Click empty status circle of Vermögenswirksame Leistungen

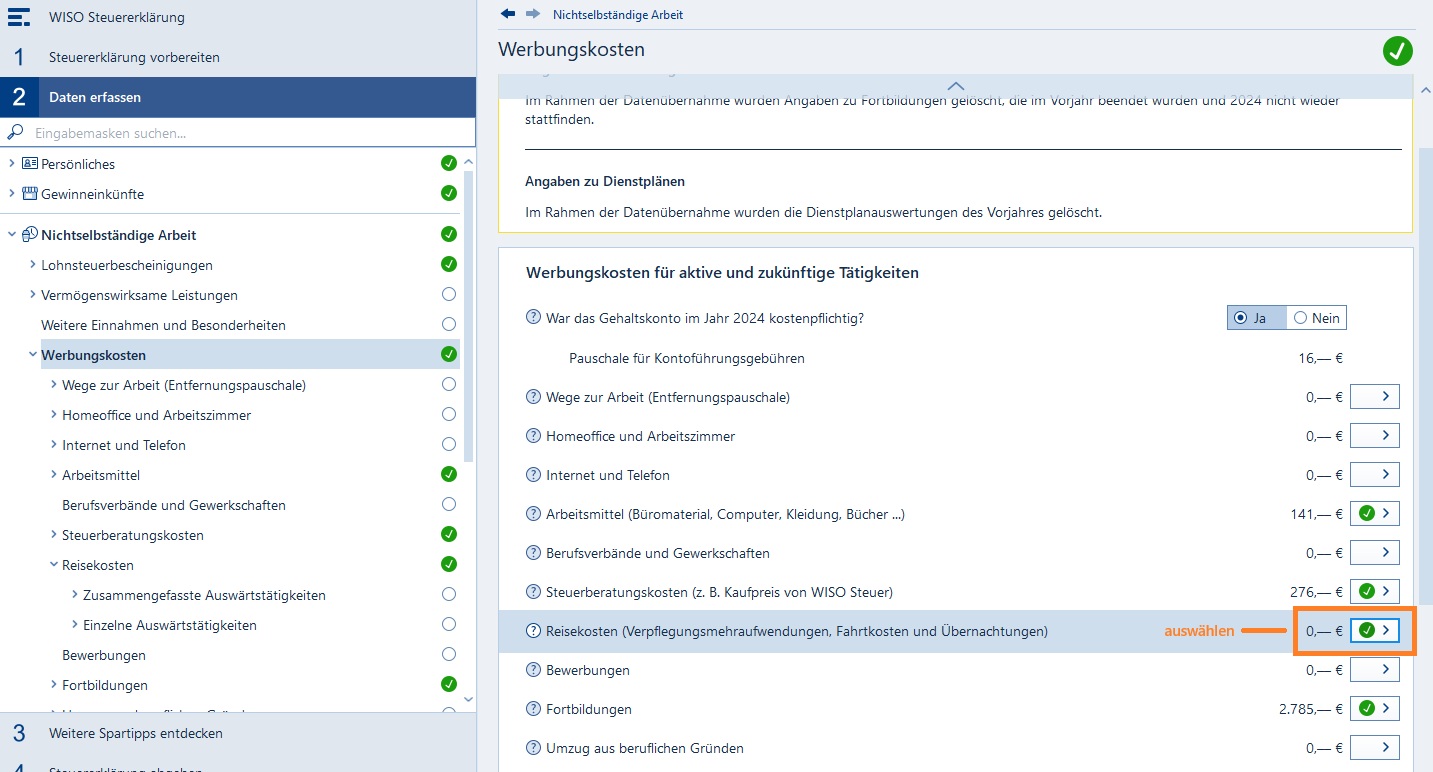click(x=449, y=295)
